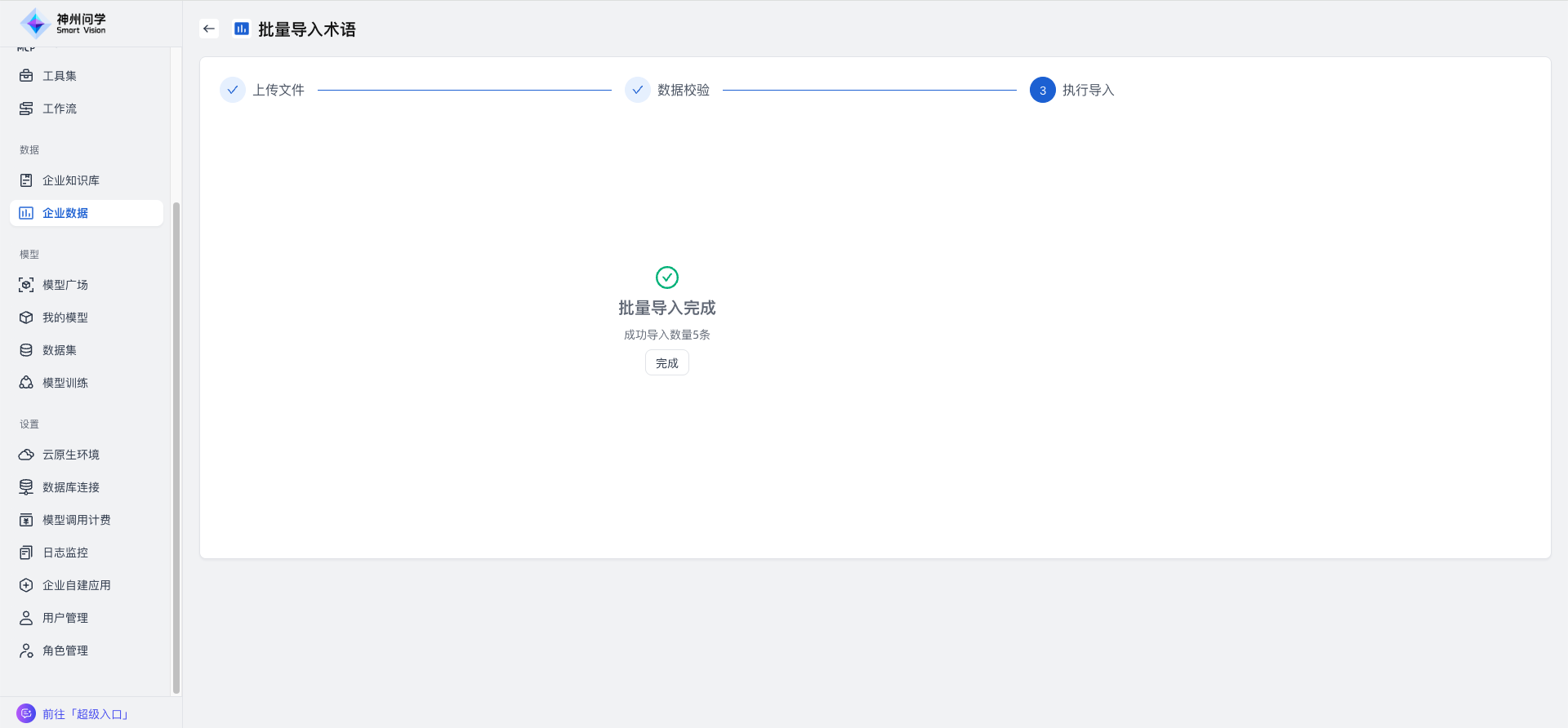Click the sidebar vertical scrollbar
1568x728 pixels.
click(176, 447)
